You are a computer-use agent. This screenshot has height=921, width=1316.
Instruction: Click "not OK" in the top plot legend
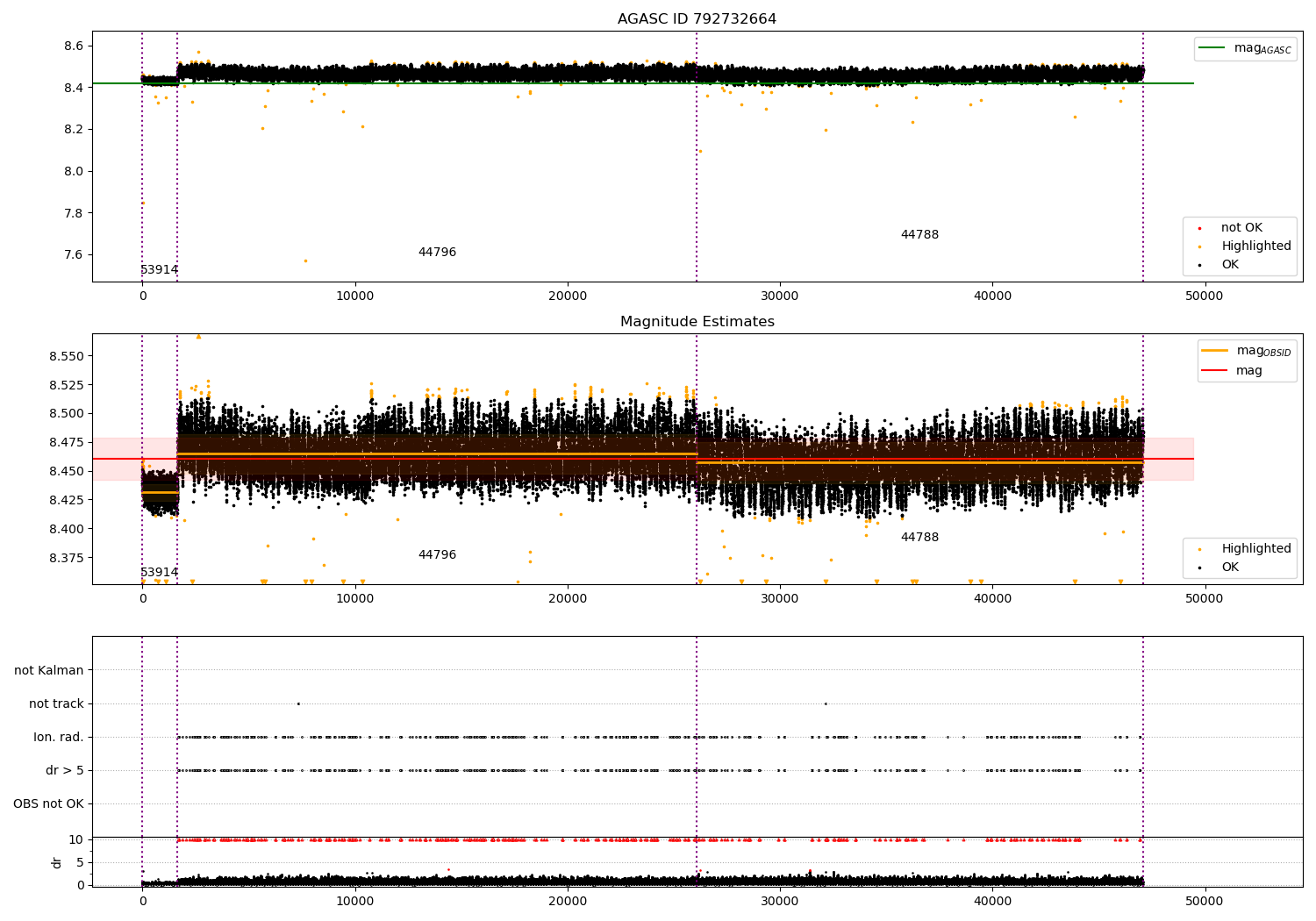(1241, 228)
